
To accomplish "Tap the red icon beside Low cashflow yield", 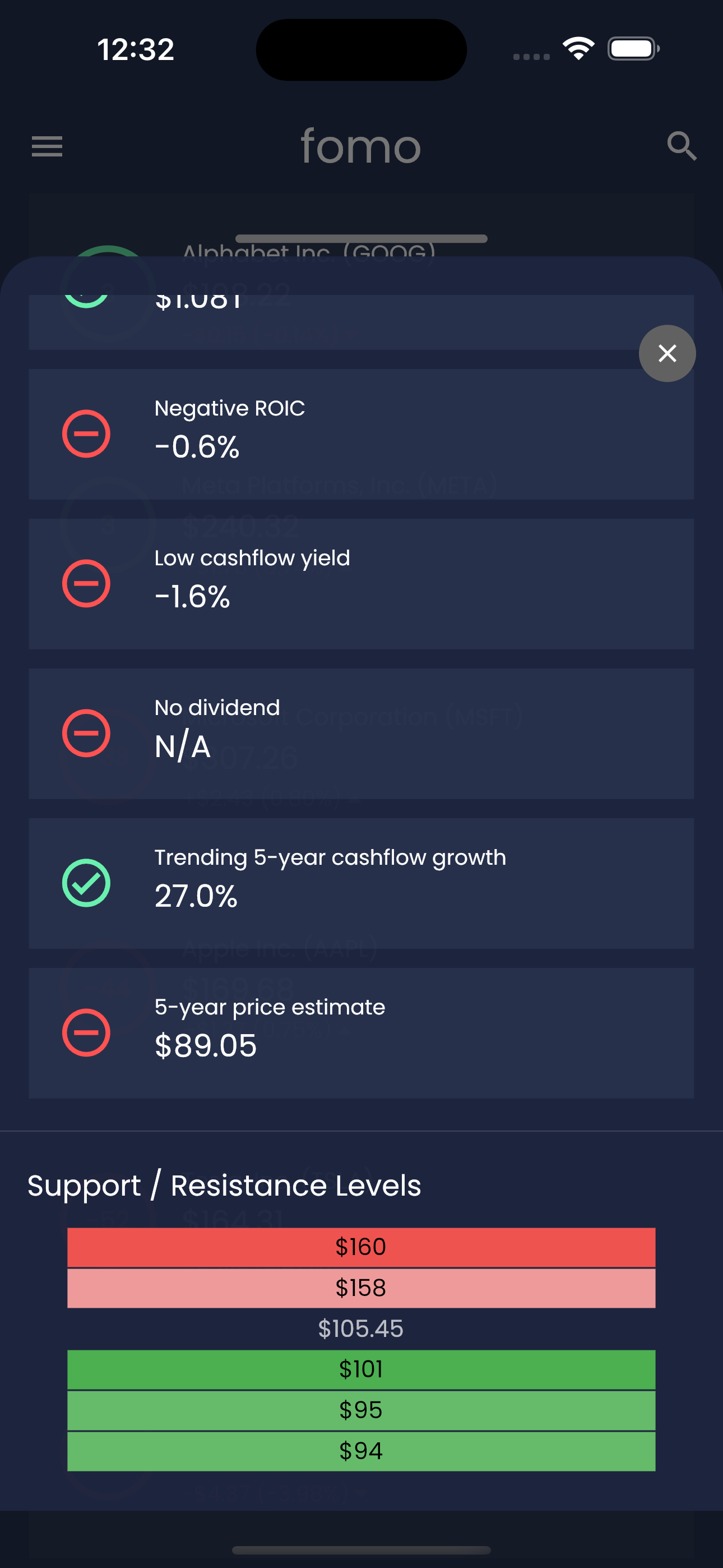I will tap(86, 584).
